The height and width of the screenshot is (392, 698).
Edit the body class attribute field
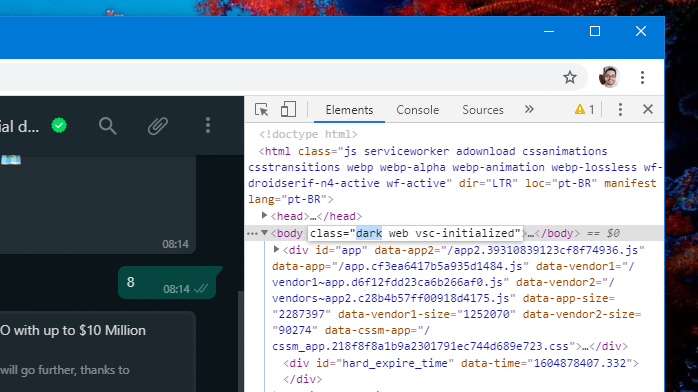pos(415,233)
